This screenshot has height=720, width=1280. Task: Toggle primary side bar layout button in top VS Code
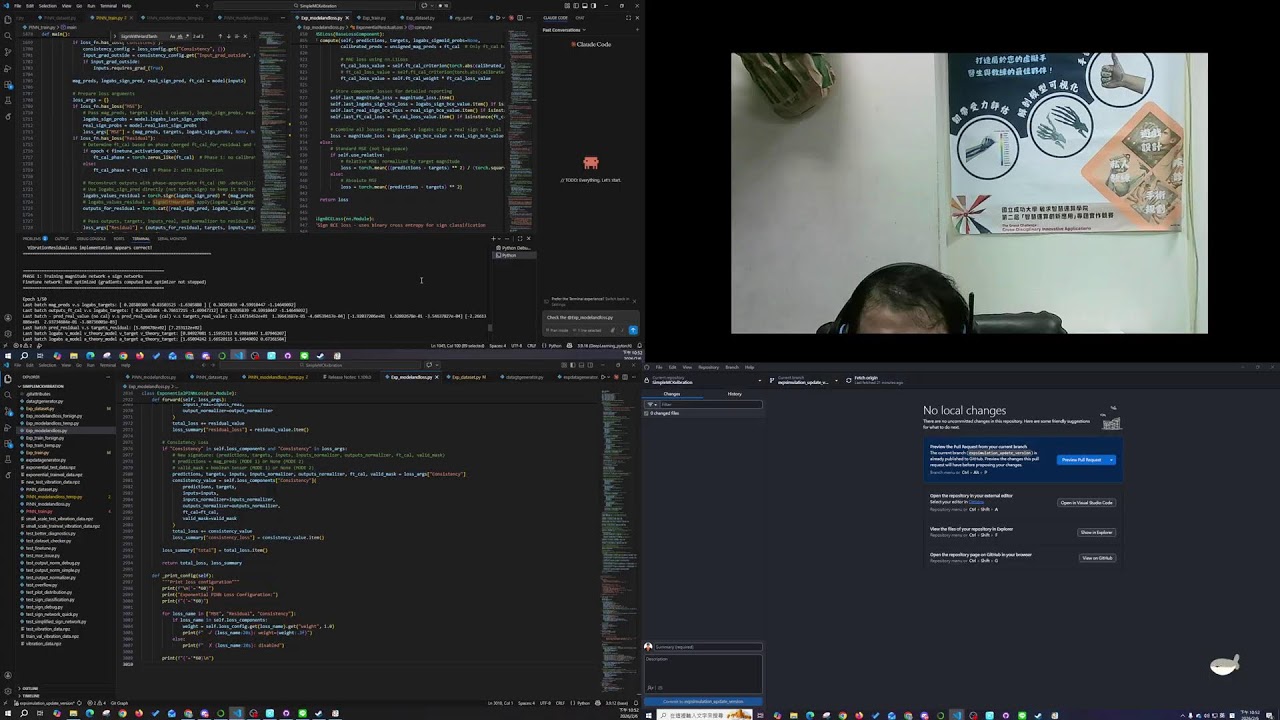click(576, 5)
